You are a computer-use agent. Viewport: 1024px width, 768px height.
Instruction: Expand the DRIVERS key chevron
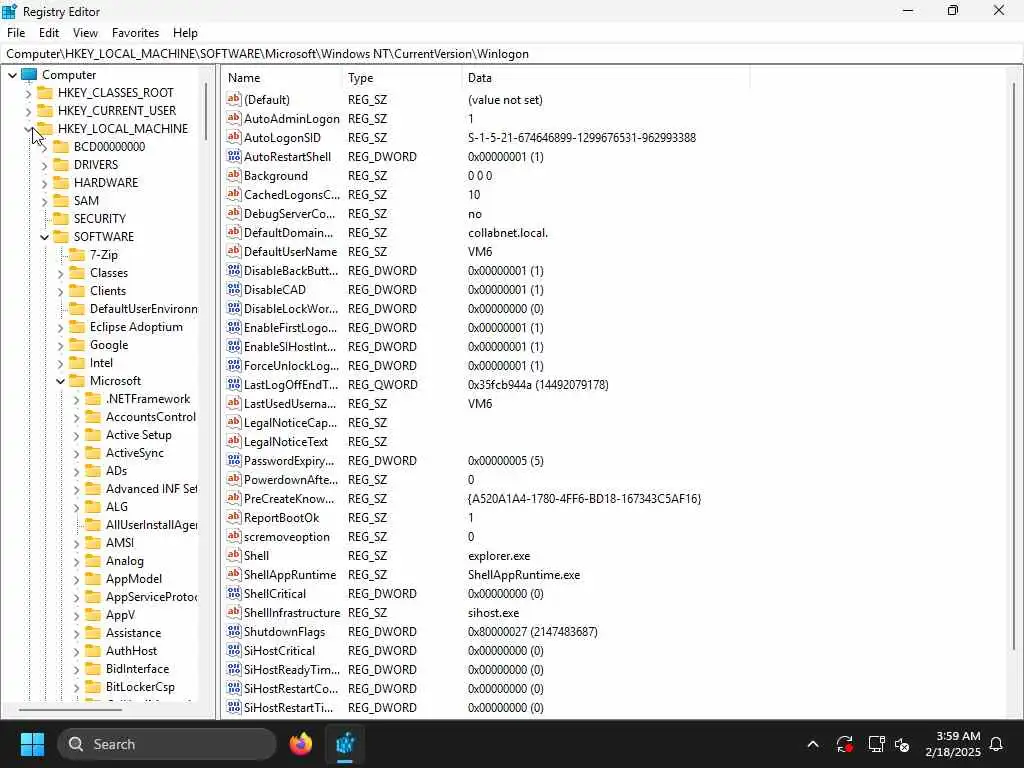click(x=44, y=165)
